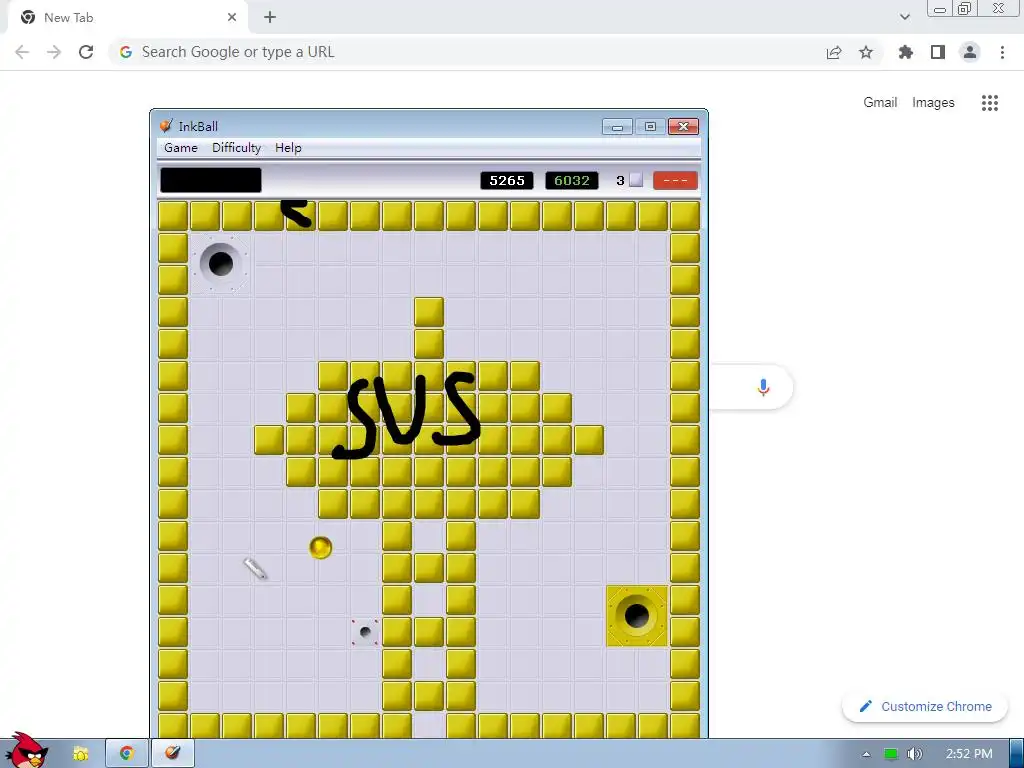
Task: Open the pinned taskbar icon beside the Start button
Action: point(80,754)
